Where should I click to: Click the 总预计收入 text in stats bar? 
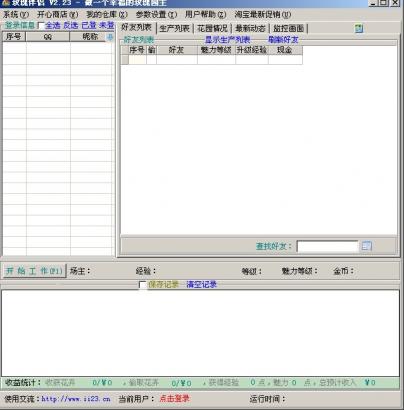337,383
